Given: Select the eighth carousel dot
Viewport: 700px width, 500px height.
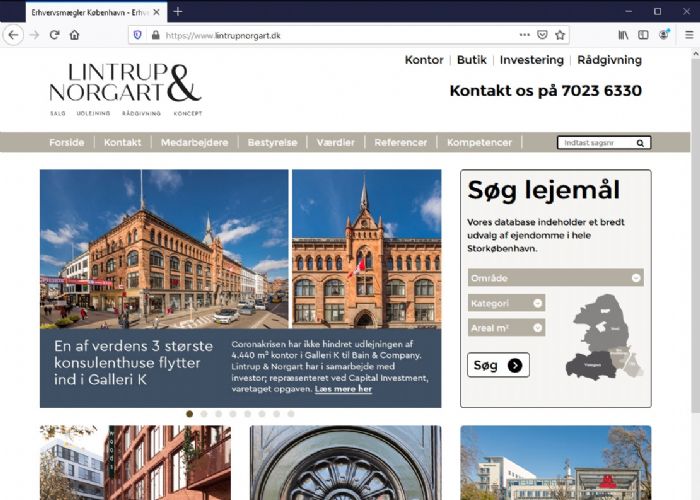Looking at the screenshot, I should (291, 414).
